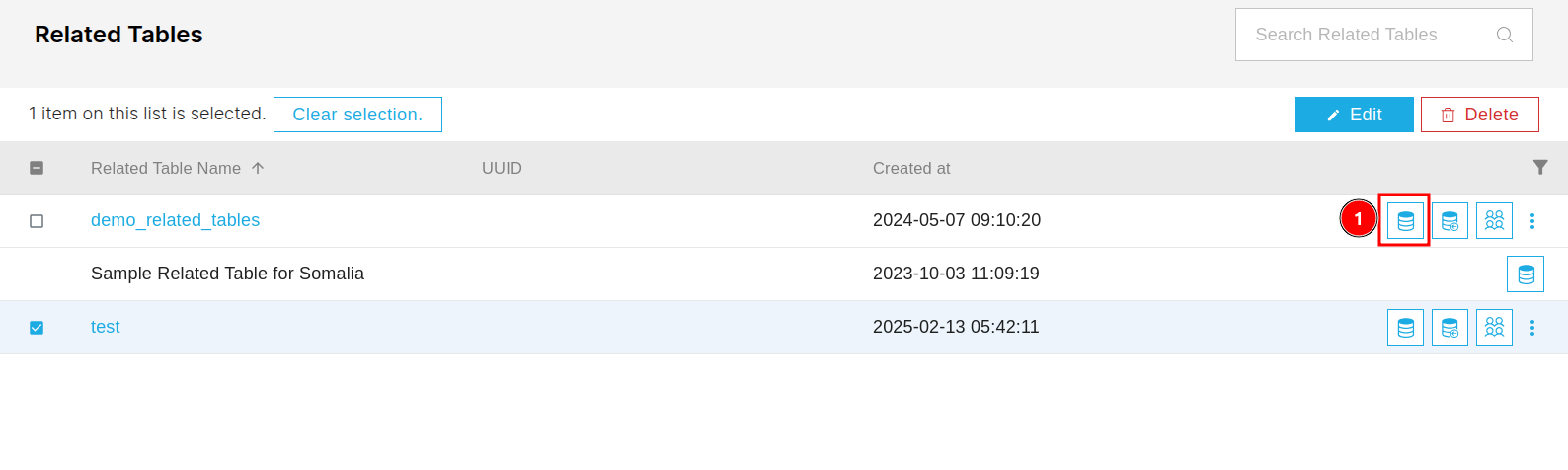Click the filter funnel icon in header

pos(1540,168)
